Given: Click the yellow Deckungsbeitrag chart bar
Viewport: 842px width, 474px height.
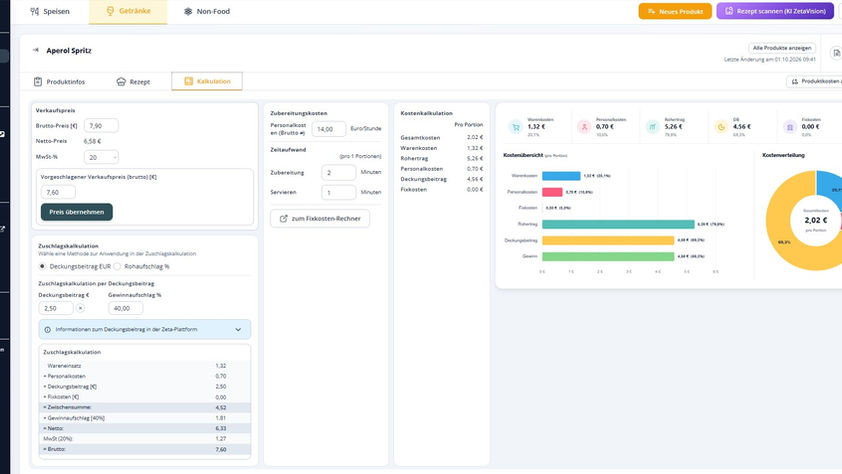Looking at the screenshot, I should point(608,240).
